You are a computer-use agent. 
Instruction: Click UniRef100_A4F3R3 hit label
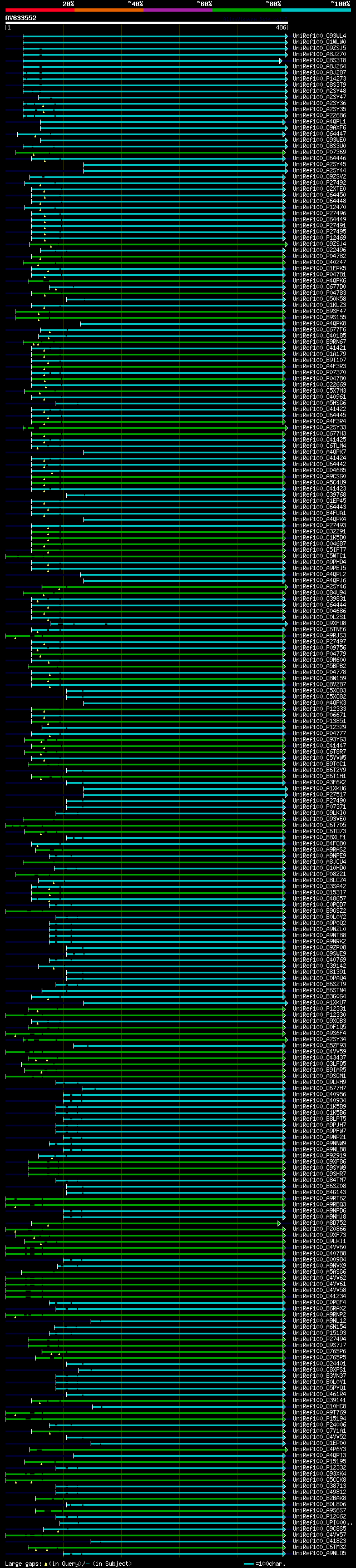(319, 367)
